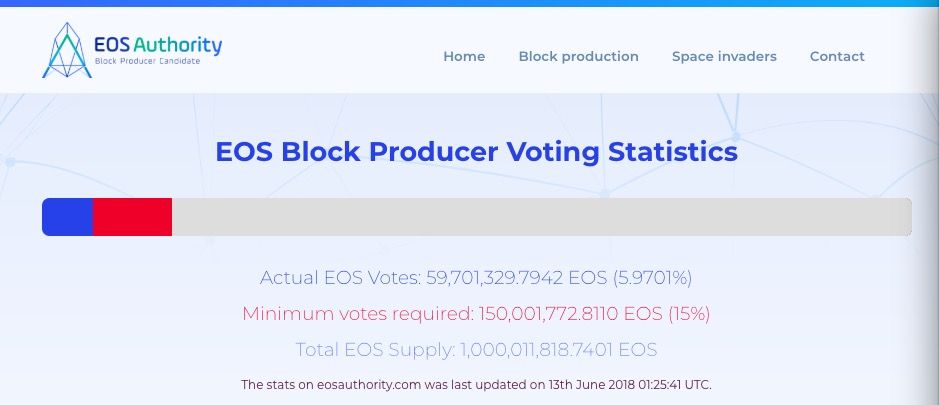Click the 15% minimum requirement percentage
Image resolution: width=939 pixels, height=405 pixels.
click(x=689, y=314)
